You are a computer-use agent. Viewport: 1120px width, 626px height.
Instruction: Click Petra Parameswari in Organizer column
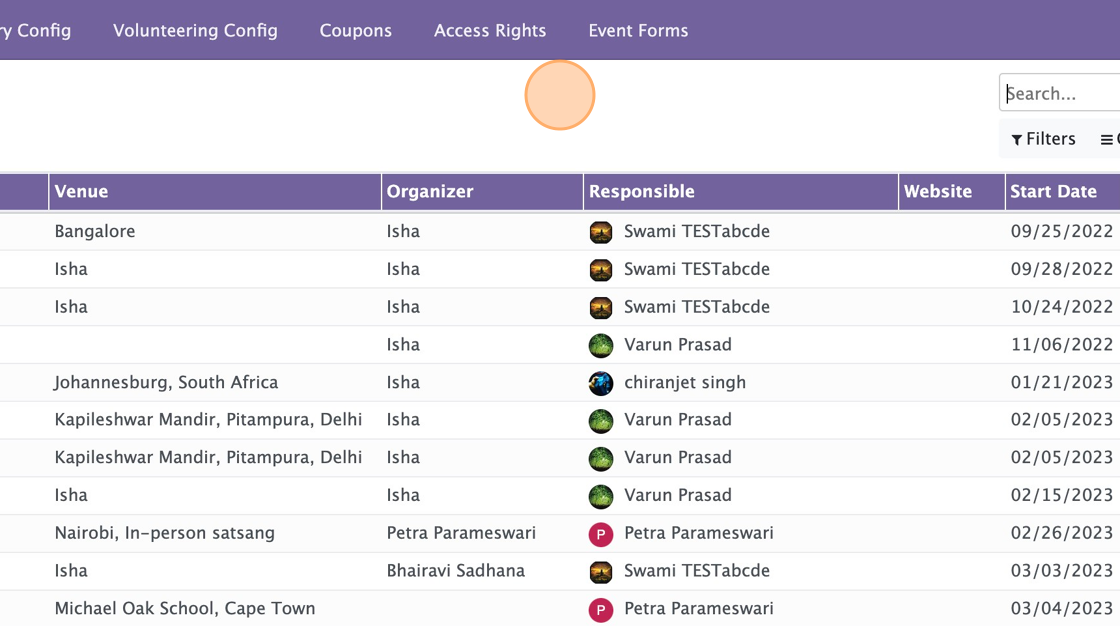coord(461,533)
